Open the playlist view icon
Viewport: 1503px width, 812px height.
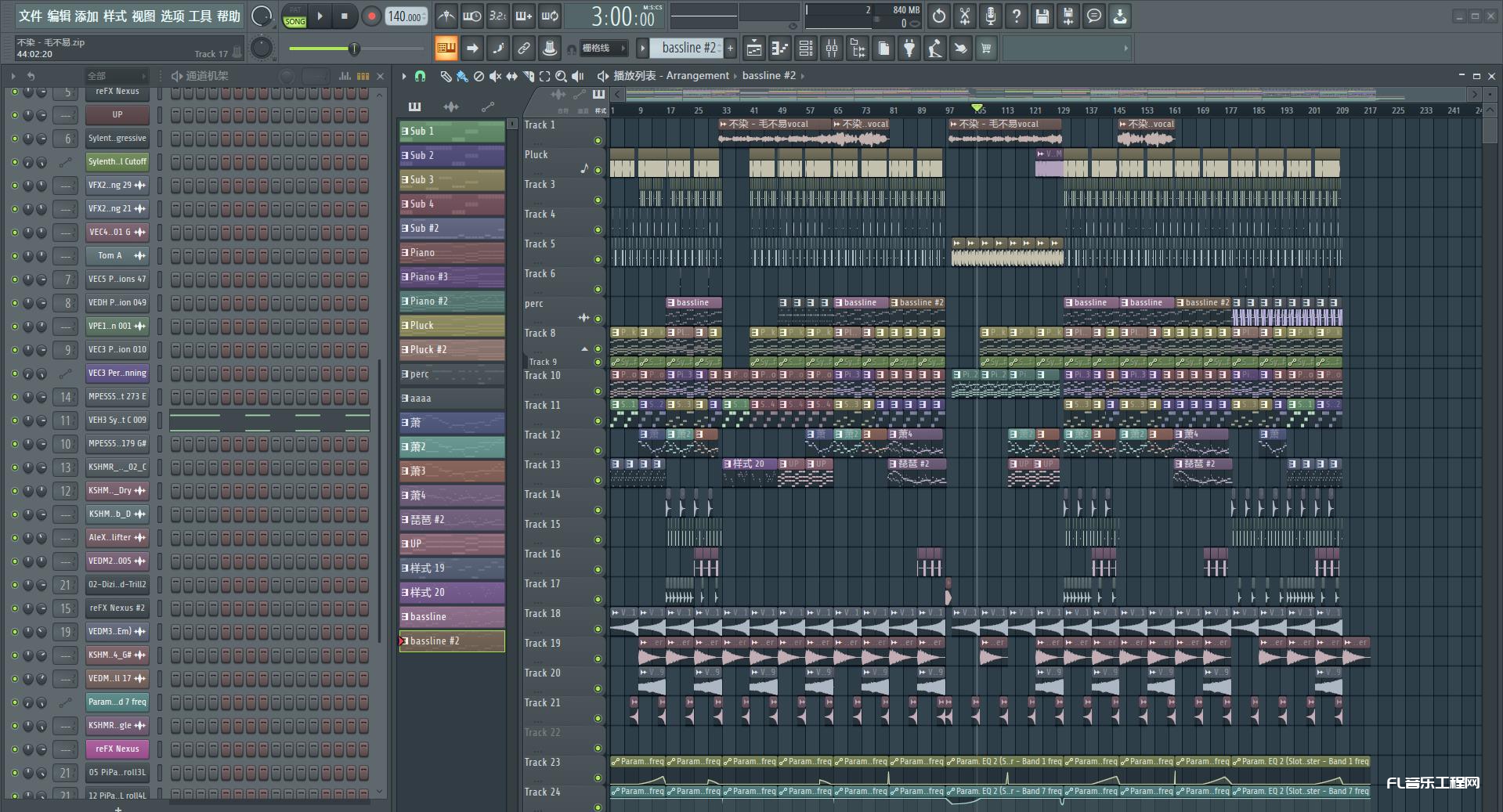point(753,49)
